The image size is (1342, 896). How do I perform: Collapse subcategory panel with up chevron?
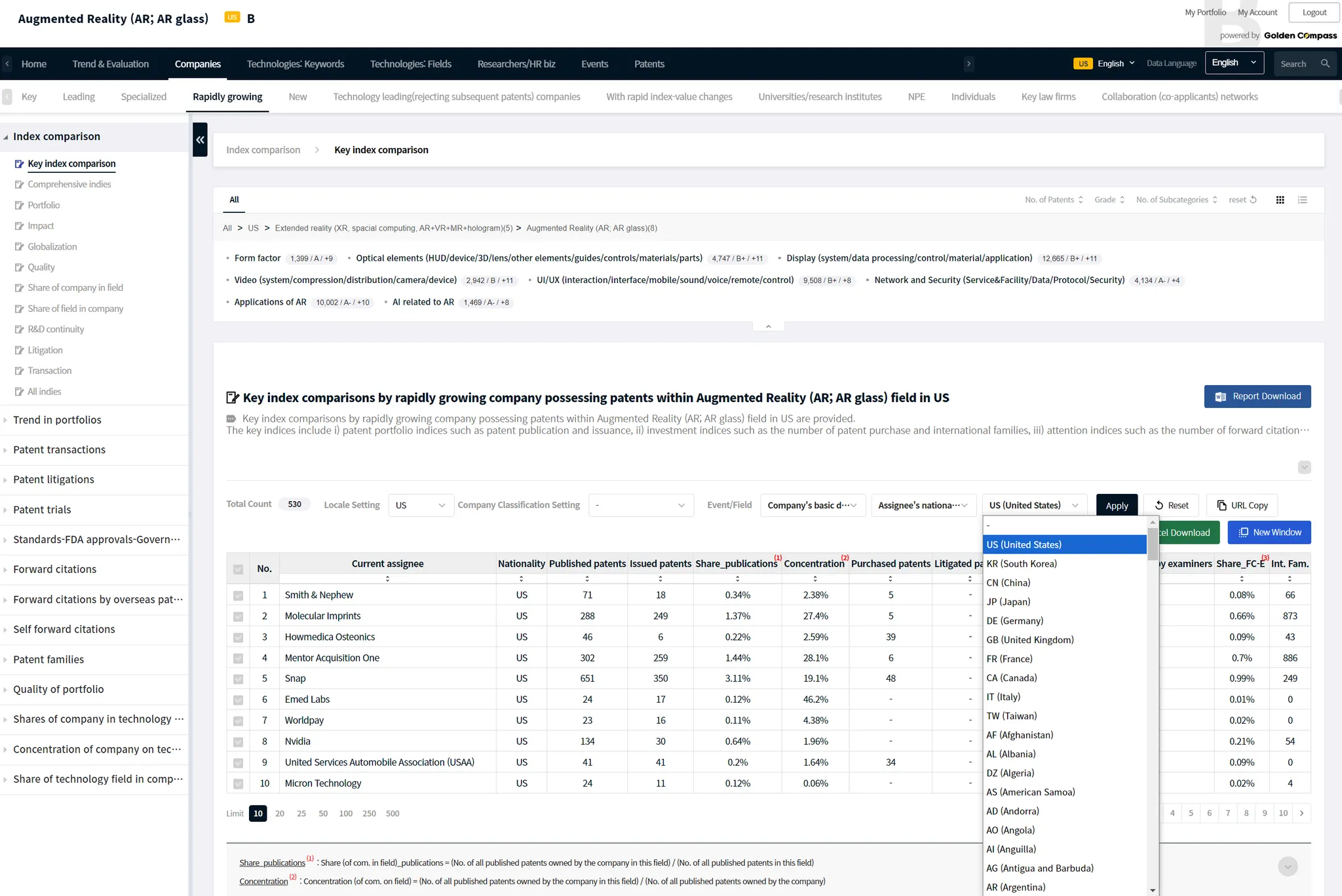tap(768, 326)
